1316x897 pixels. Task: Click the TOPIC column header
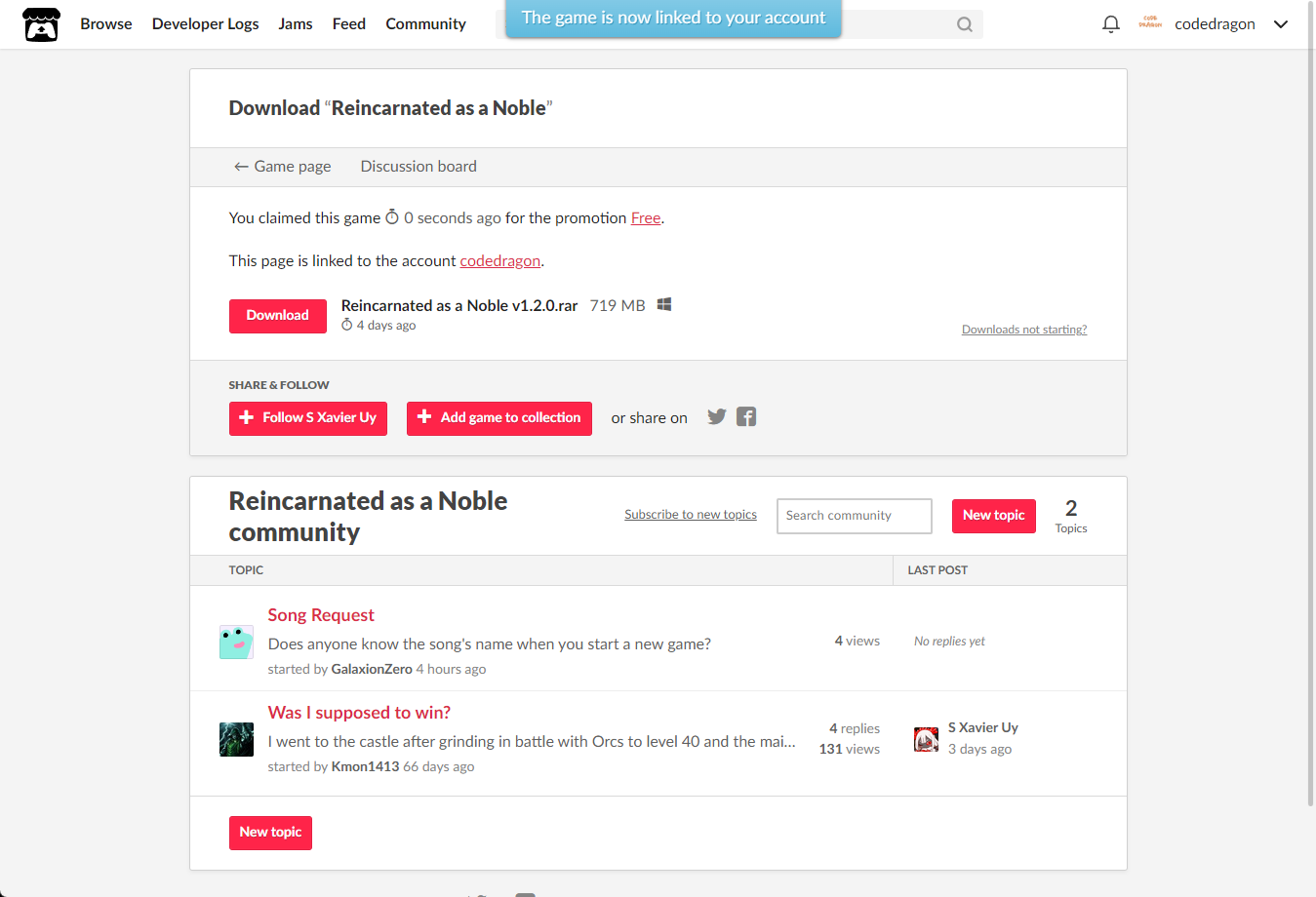[x=246, y=570]
